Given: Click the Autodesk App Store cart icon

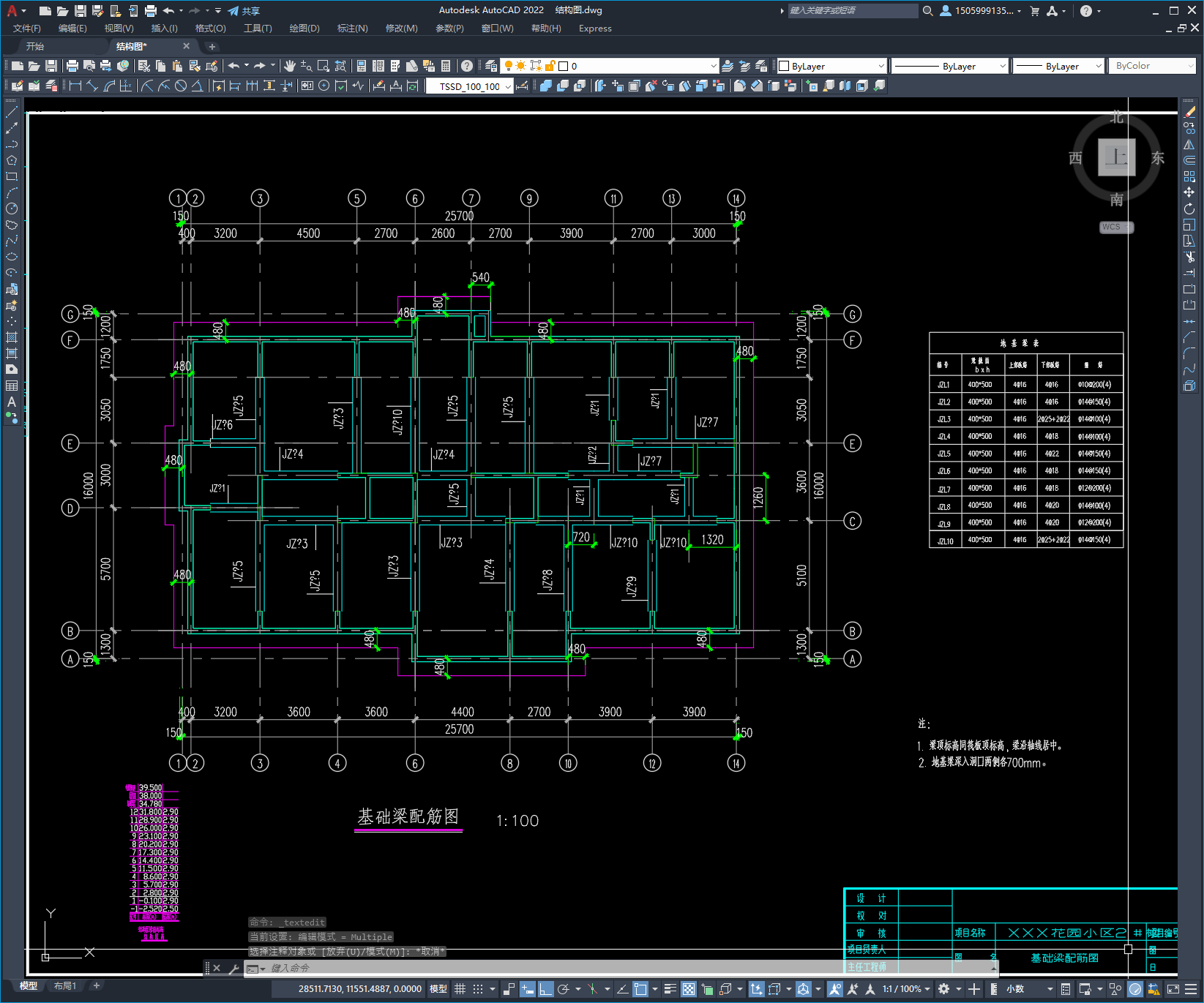Looking at the screenshot, I should click(x=1035, y=10).
